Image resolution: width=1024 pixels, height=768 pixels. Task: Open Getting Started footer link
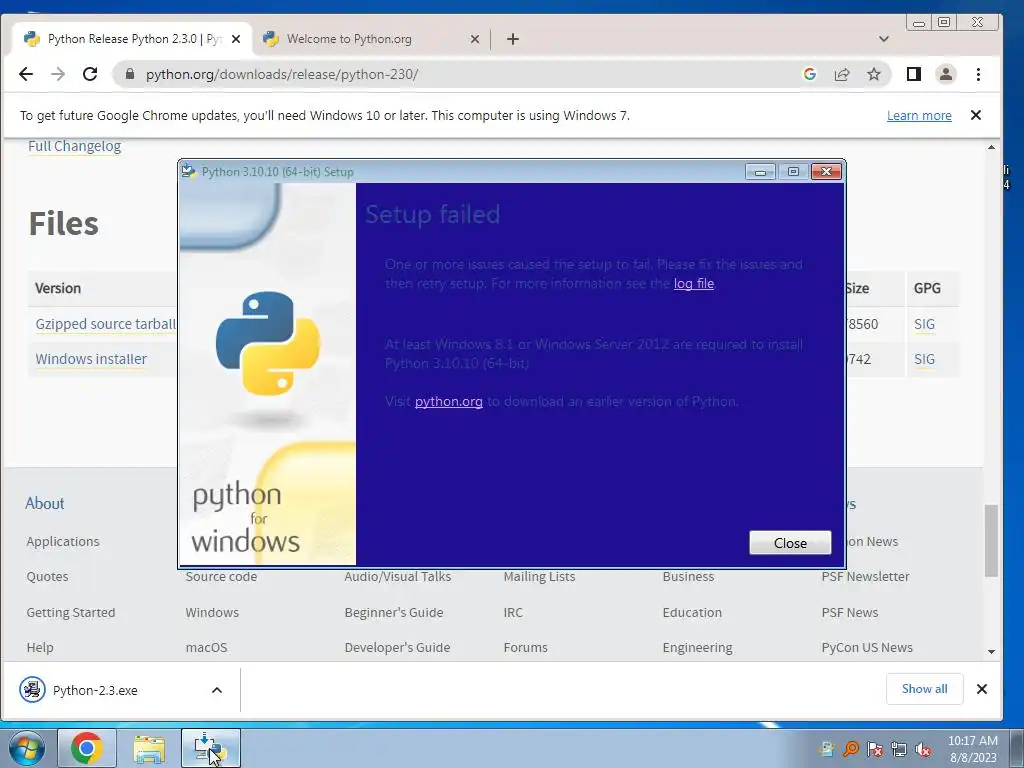point(71,613)
